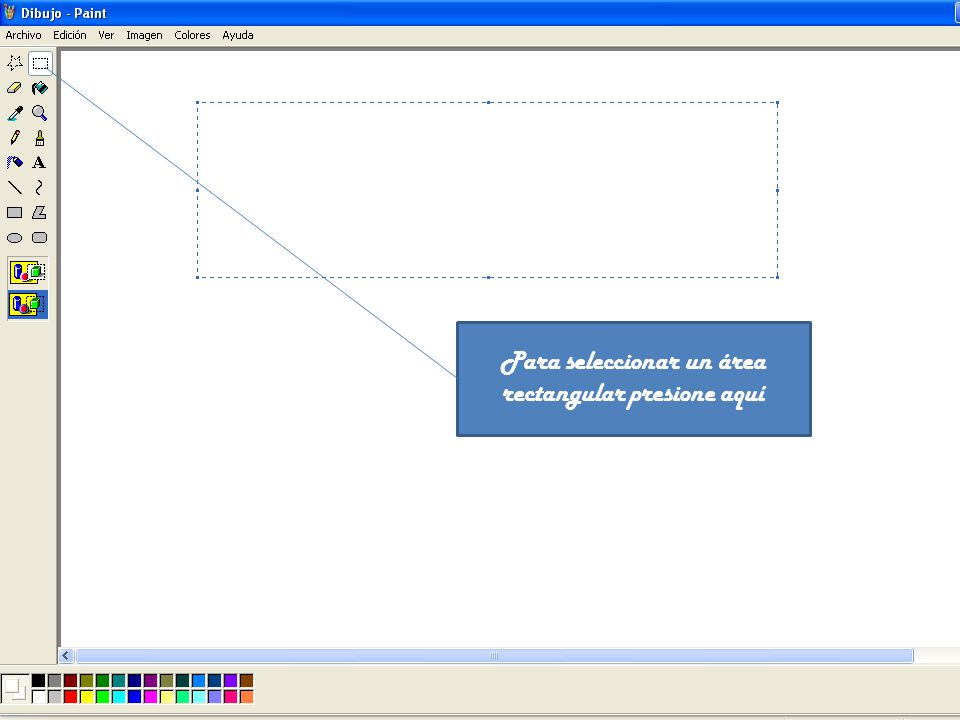
Task: Pick the Rectangle shape tool
Action: [x=15, y=212]
